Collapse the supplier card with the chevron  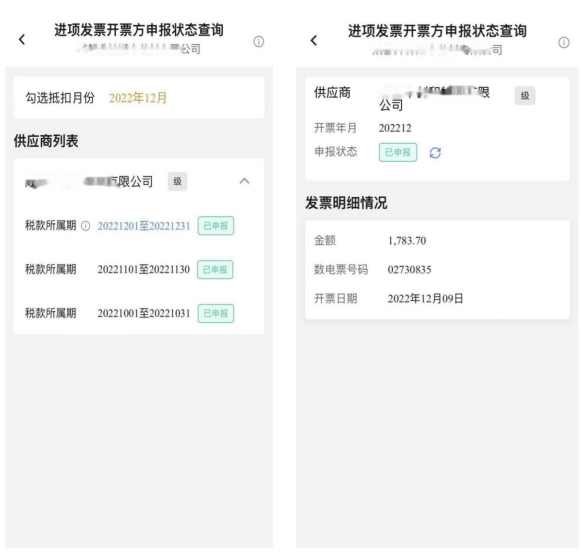pyautogui.click(x=244, y=181)
